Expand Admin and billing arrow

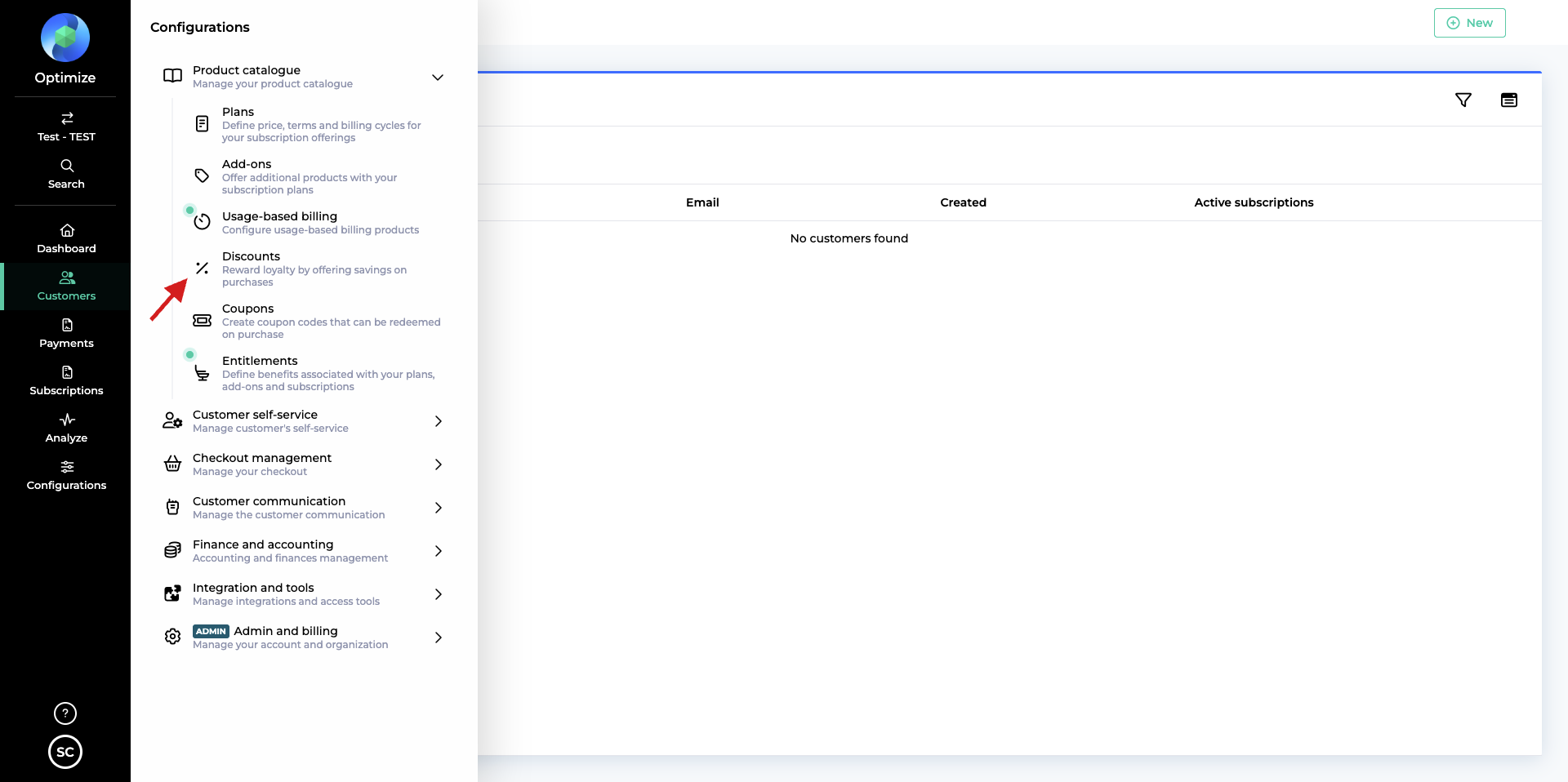pos(439,638)
